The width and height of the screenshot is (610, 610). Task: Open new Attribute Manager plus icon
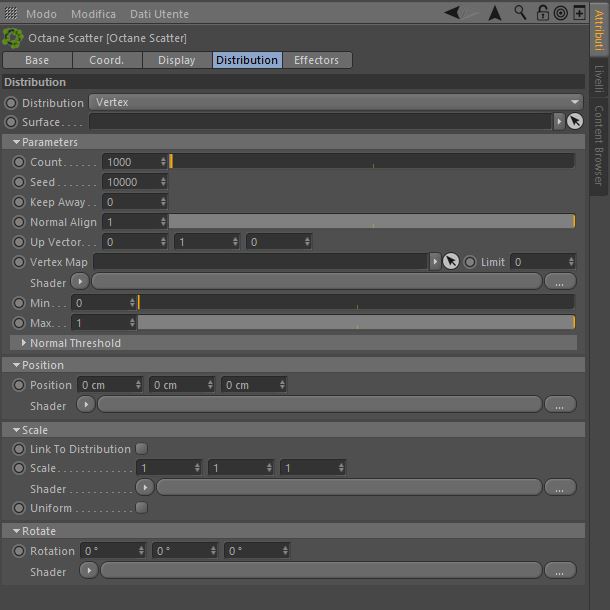pos(579,13)
